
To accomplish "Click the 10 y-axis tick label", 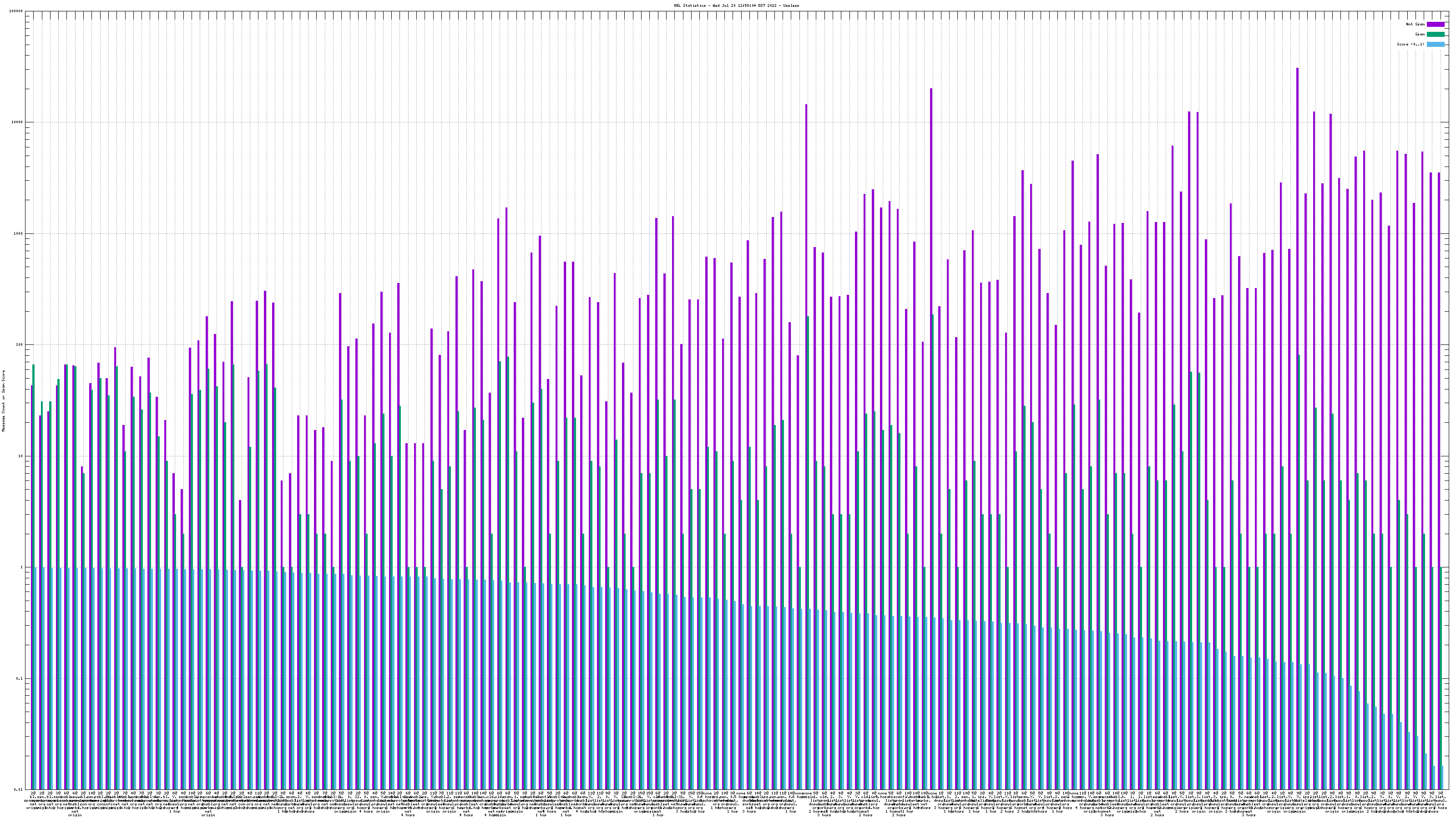I will click(x=20, y=456).
